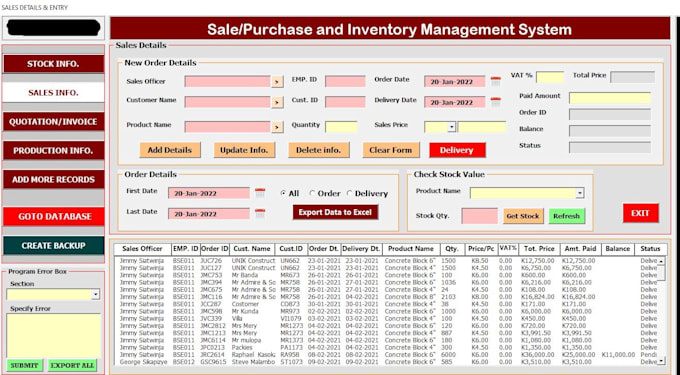This screenshot has height=375, width=680.
Task: Open ADD MORE RECORDS section
Action: coord(53,179)
